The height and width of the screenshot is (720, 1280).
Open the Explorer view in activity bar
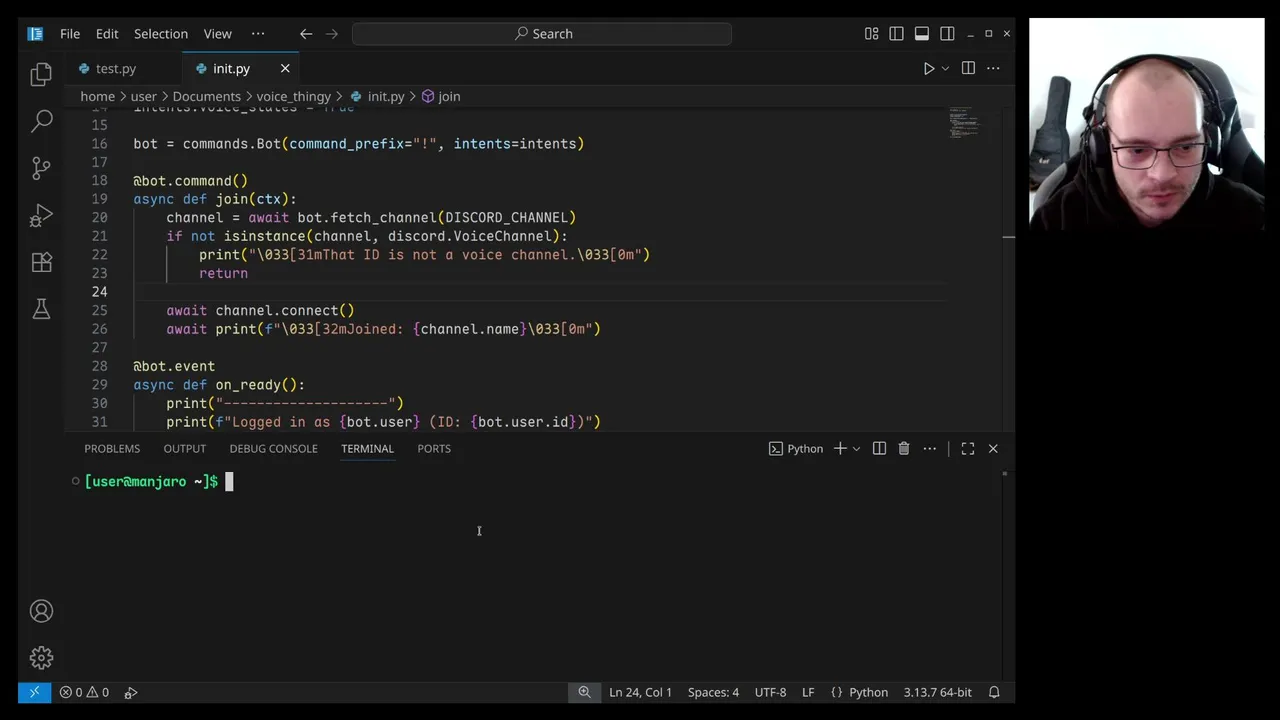pos(41,74)
